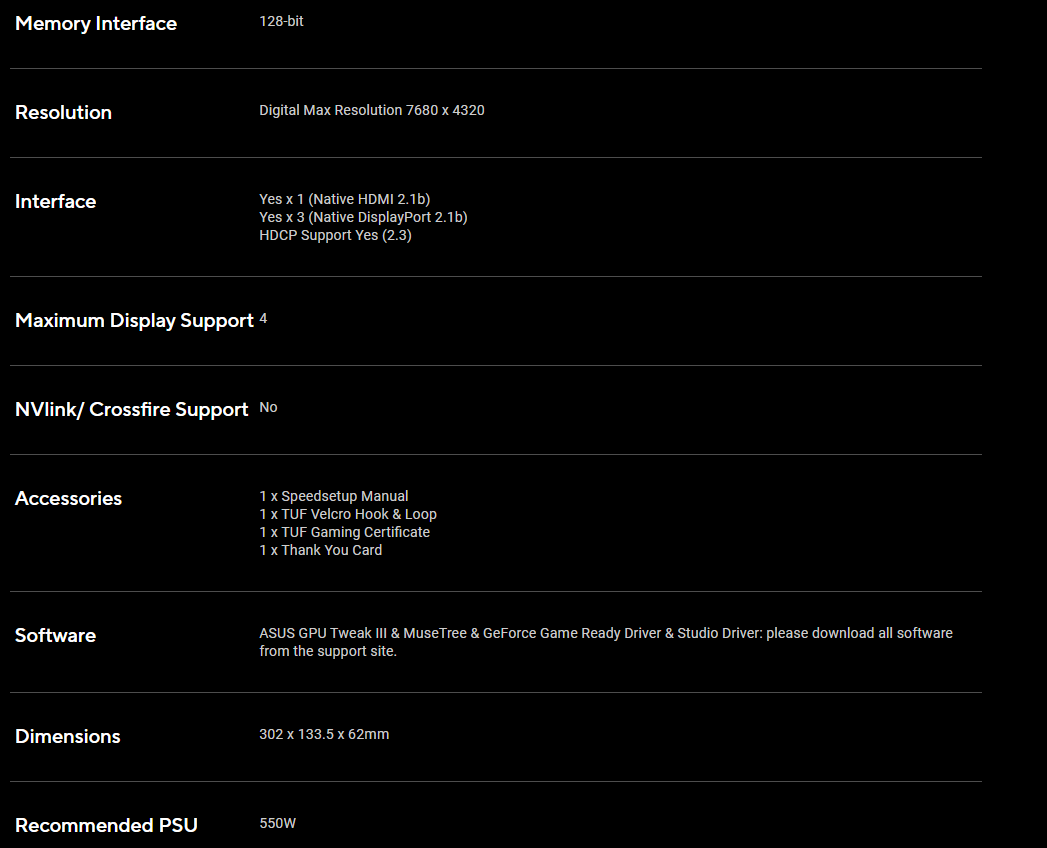Select the TUF Velcro Hook & Loop line

(x=347, y=514)
